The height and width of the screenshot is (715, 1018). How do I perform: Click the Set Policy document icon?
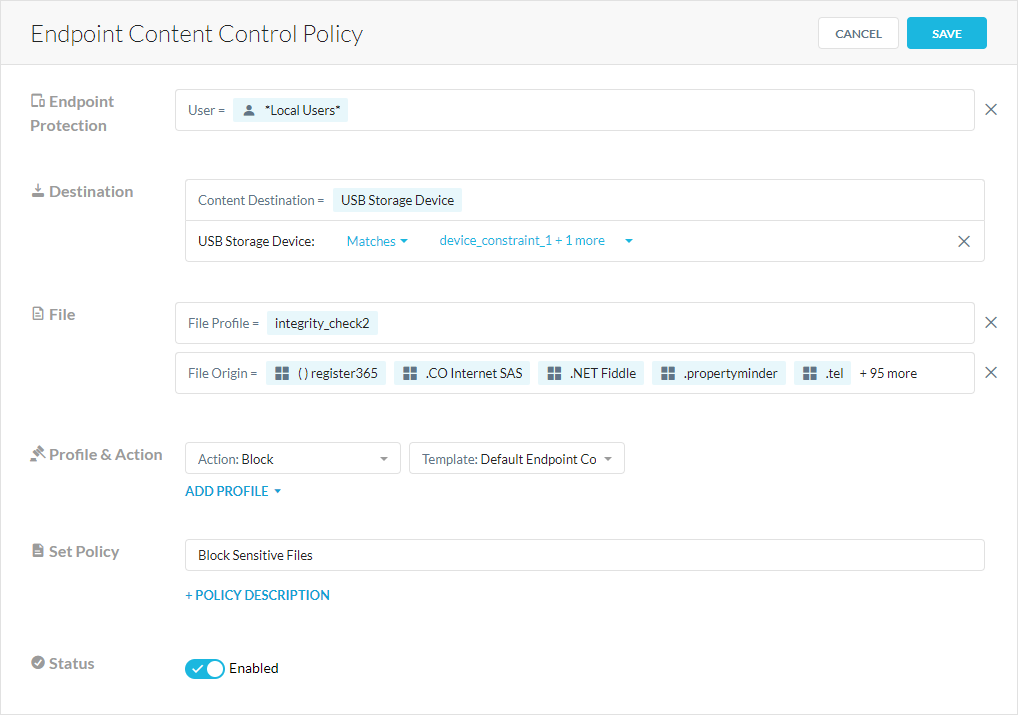38,550
